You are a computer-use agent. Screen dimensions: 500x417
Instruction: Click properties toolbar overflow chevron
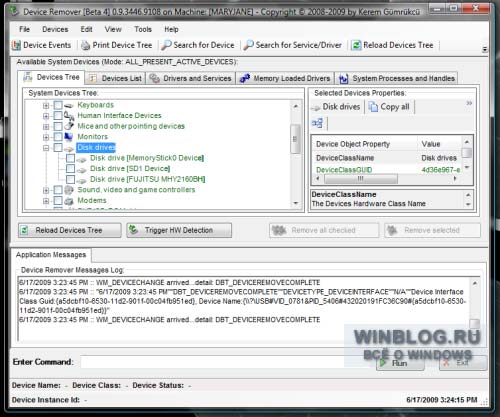[469, 103]
